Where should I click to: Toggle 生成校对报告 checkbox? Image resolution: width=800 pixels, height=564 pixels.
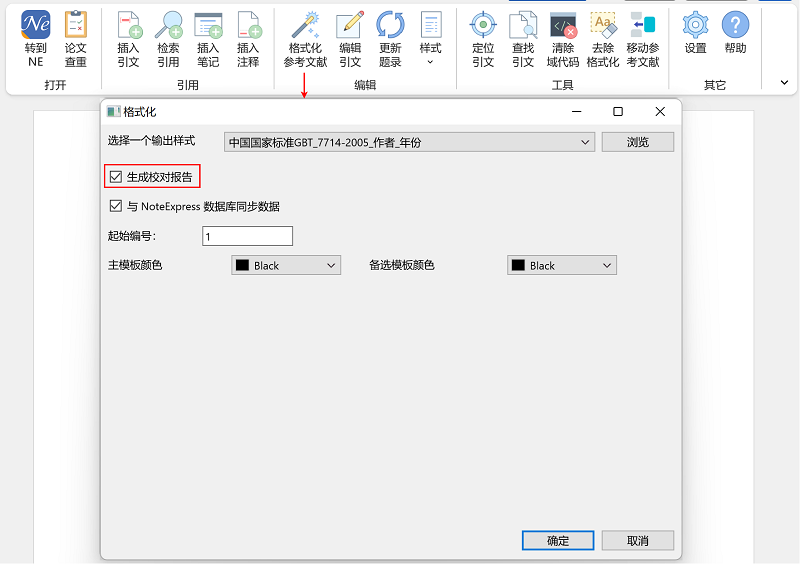116,177
